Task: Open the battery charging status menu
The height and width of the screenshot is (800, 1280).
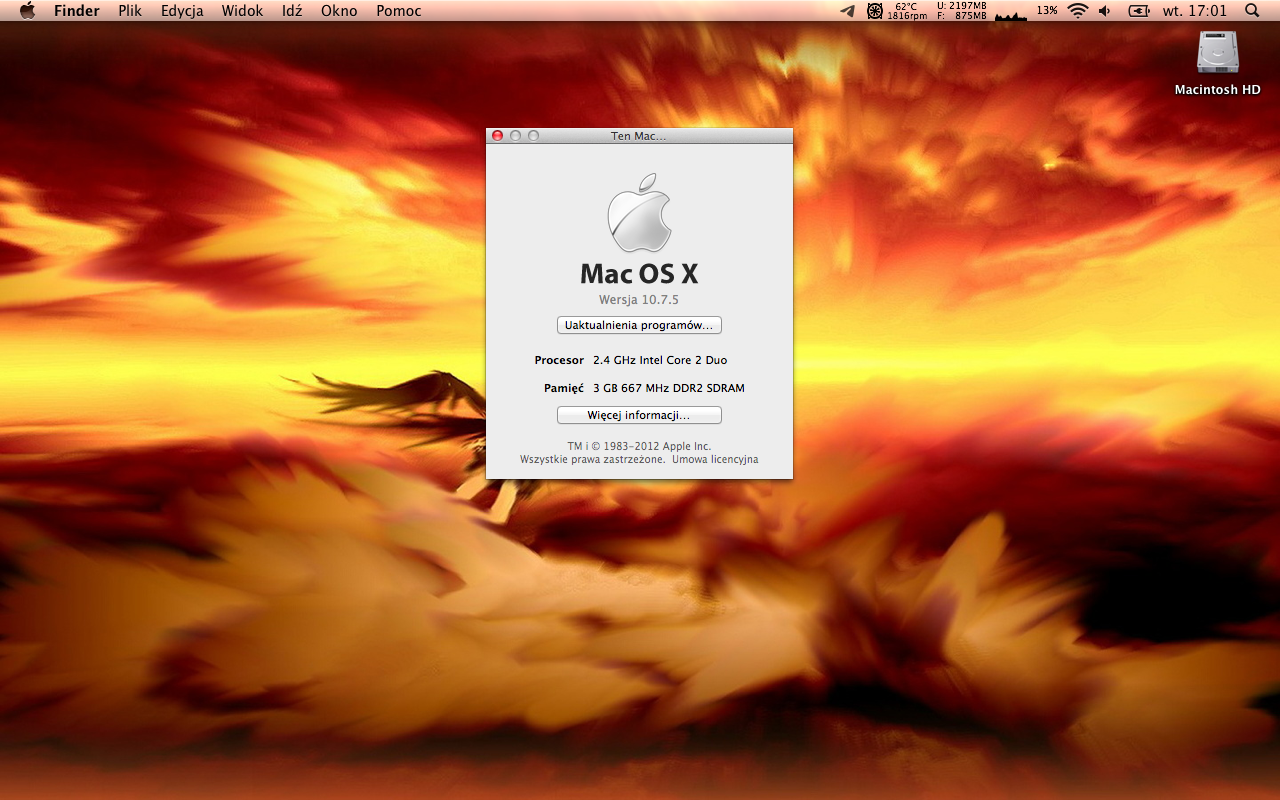Action: (1139, 11)
